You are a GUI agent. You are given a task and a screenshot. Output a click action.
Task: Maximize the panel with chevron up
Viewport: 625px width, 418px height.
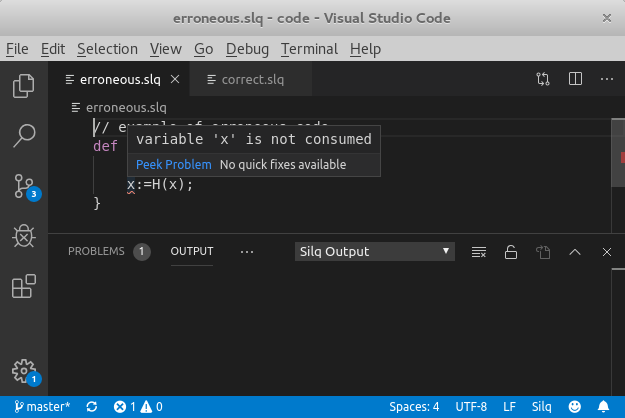575,252
